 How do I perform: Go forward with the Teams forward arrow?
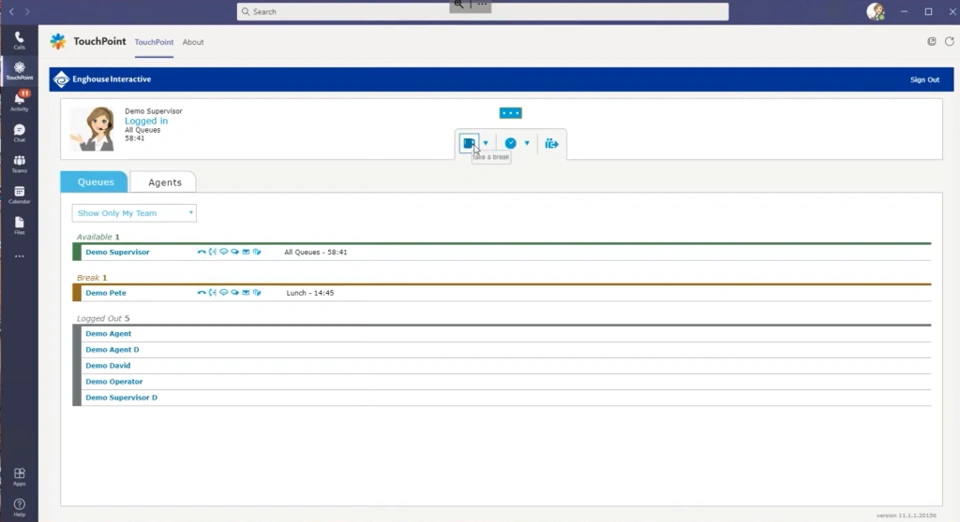pos(27,12)
